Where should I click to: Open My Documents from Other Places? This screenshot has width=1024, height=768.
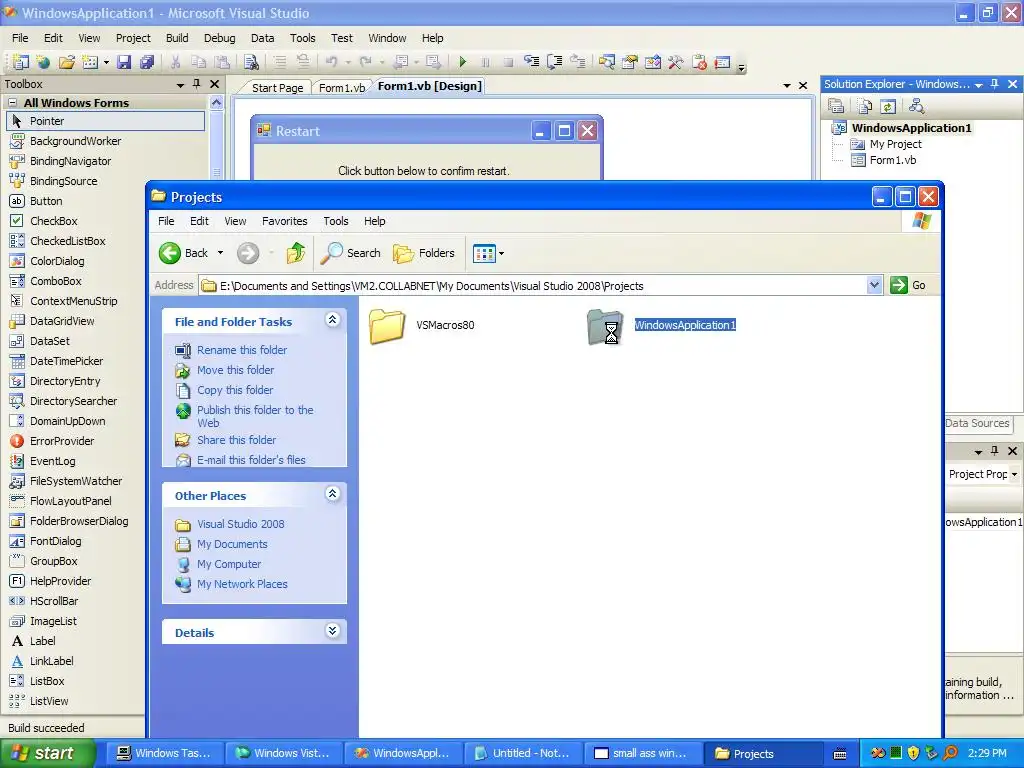tap(232, 544)
